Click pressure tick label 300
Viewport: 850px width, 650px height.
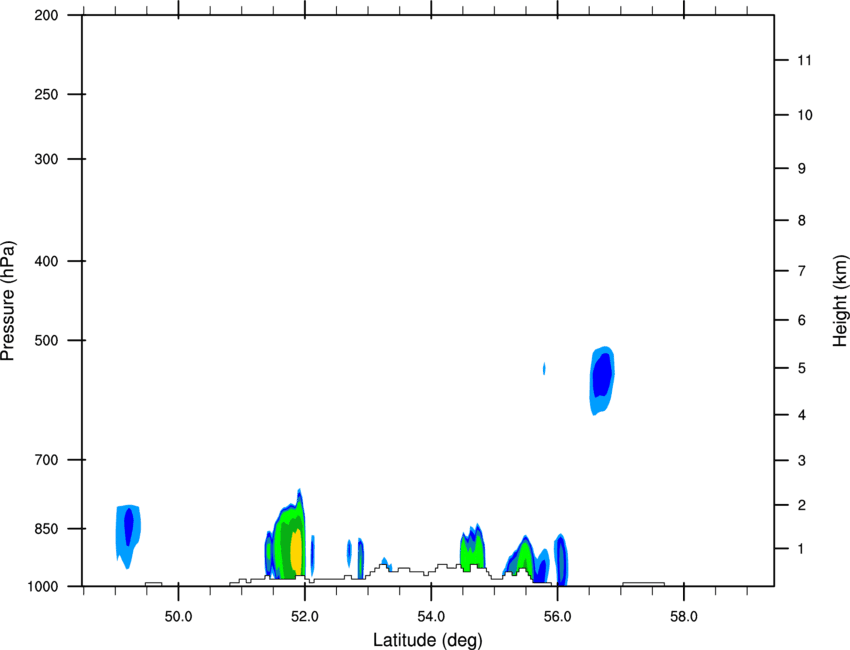(46, 159)
